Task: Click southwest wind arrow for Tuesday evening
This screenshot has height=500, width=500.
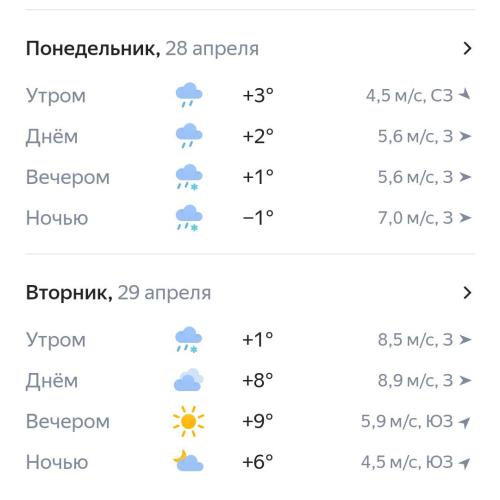Action: tap(464, 422)
